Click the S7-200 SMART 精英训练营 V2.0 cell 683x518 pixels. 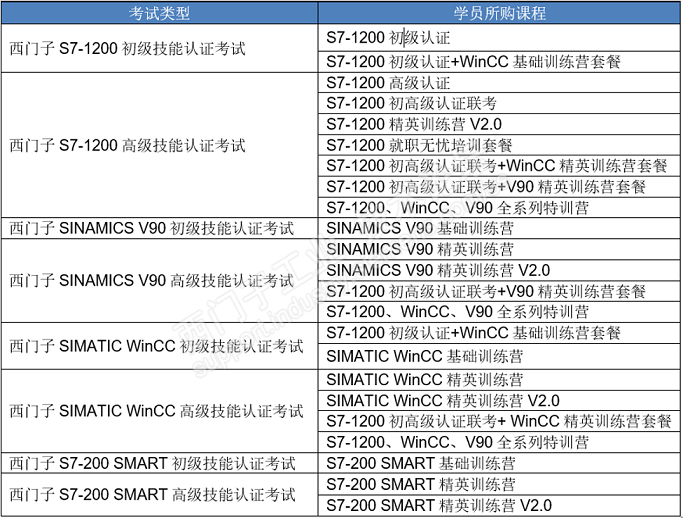tap(499, 505)
